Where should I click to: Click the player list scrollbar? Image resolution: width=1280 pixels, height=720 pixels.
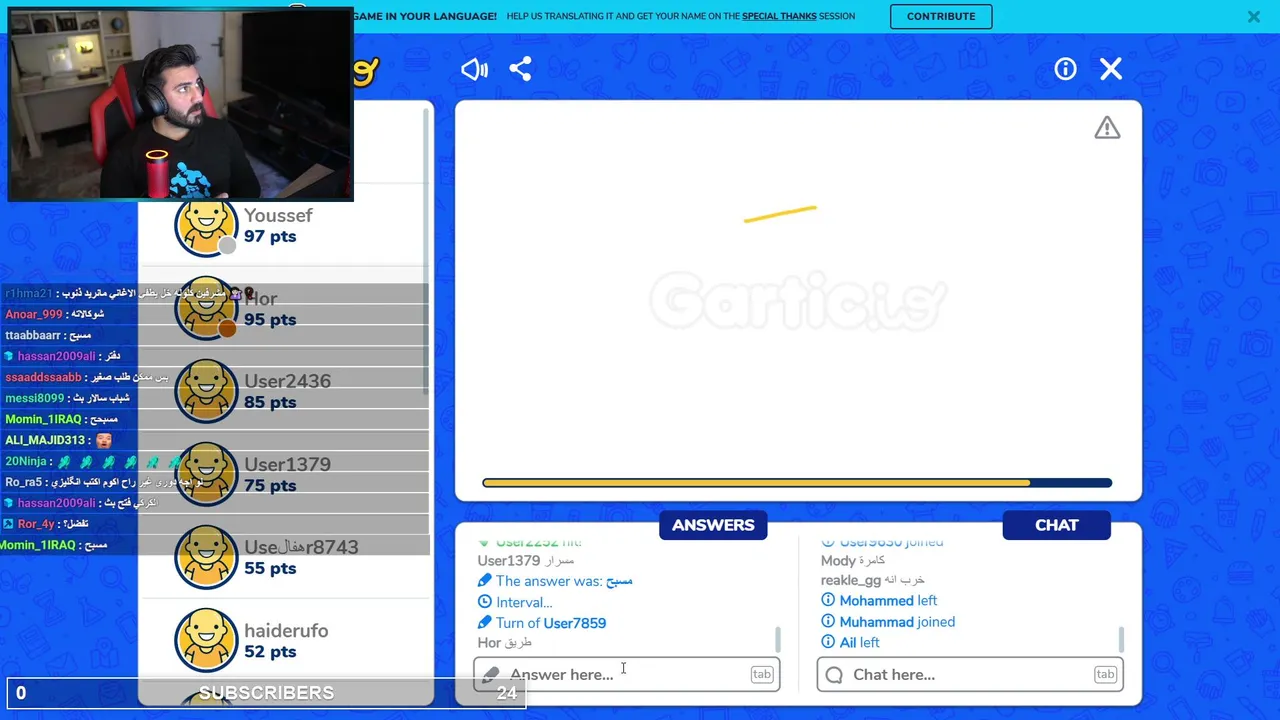coord(427,250)
